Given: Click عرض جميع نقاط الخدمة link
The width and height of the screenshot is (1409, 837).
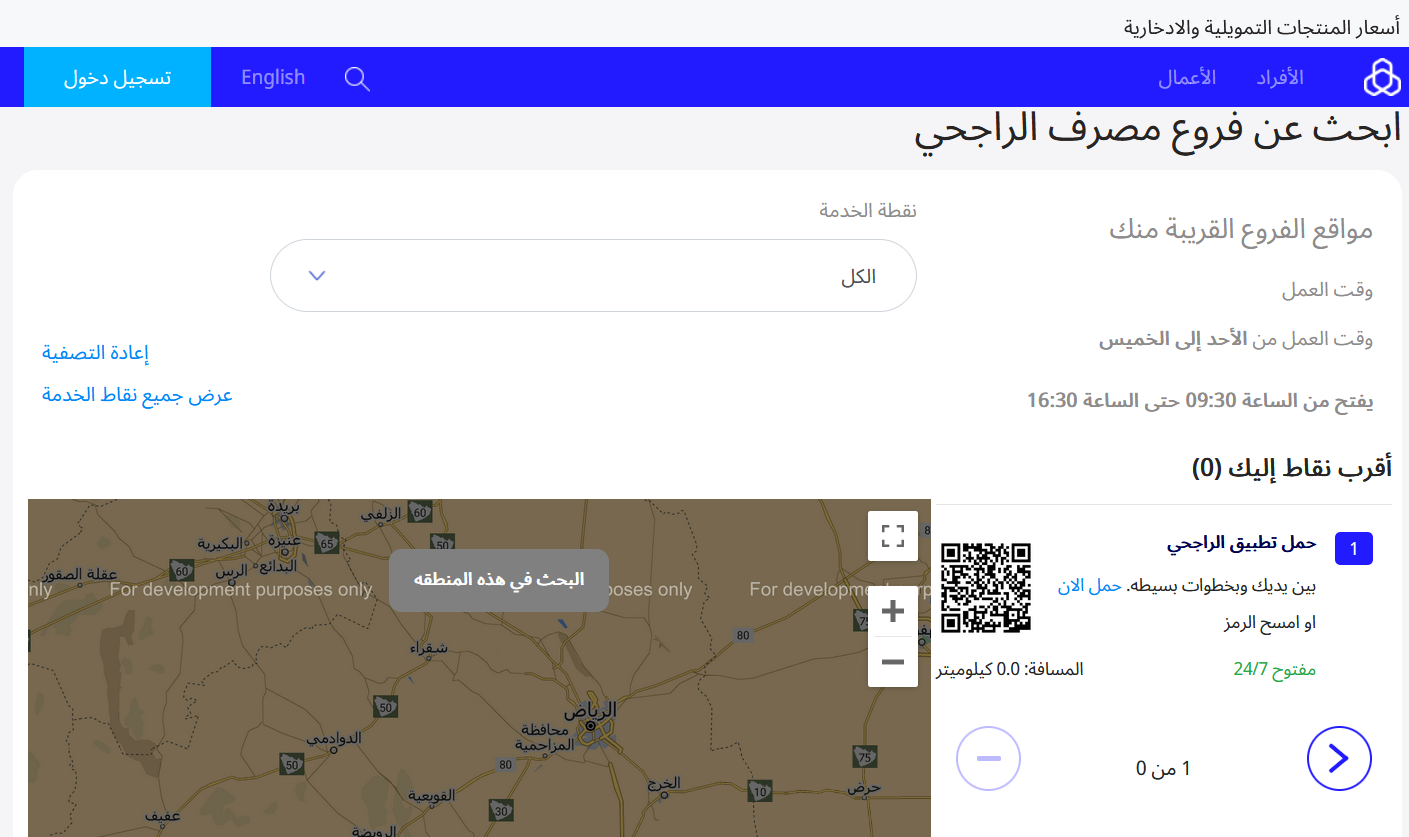Looking at the screenshot, I should [137, 395].
